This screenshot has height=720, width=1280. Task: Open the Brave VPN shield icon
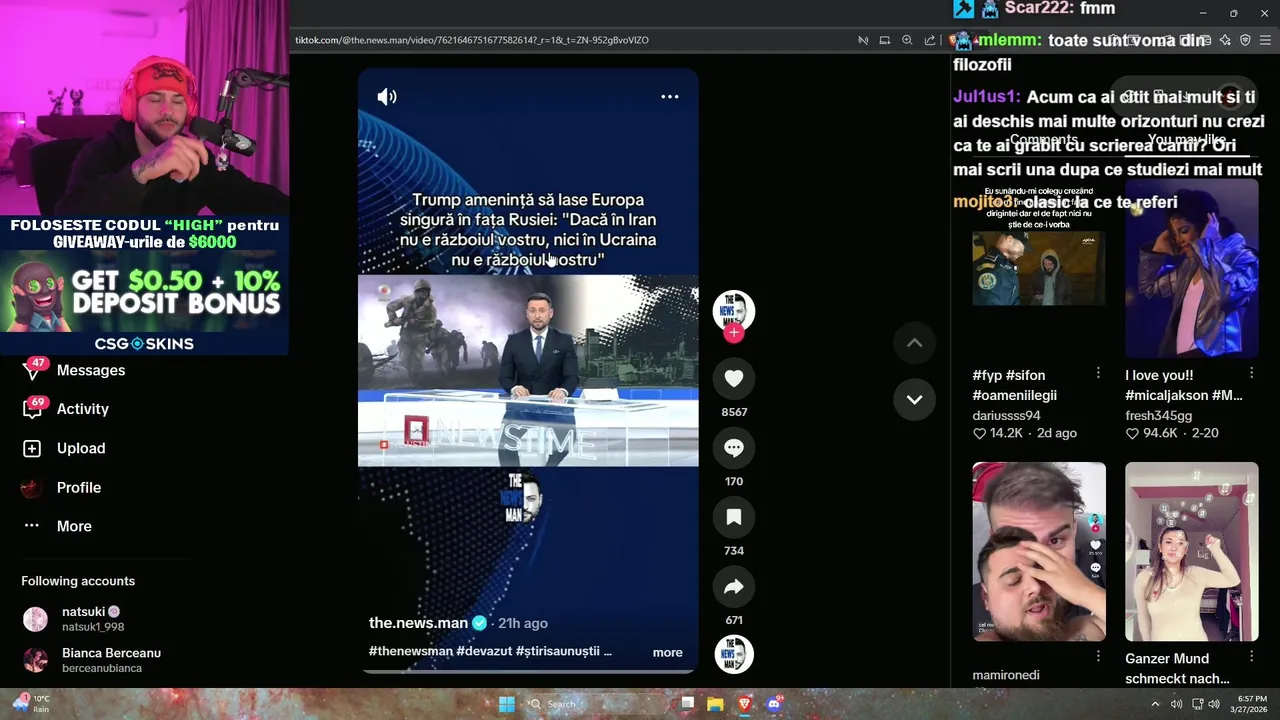1245,40
